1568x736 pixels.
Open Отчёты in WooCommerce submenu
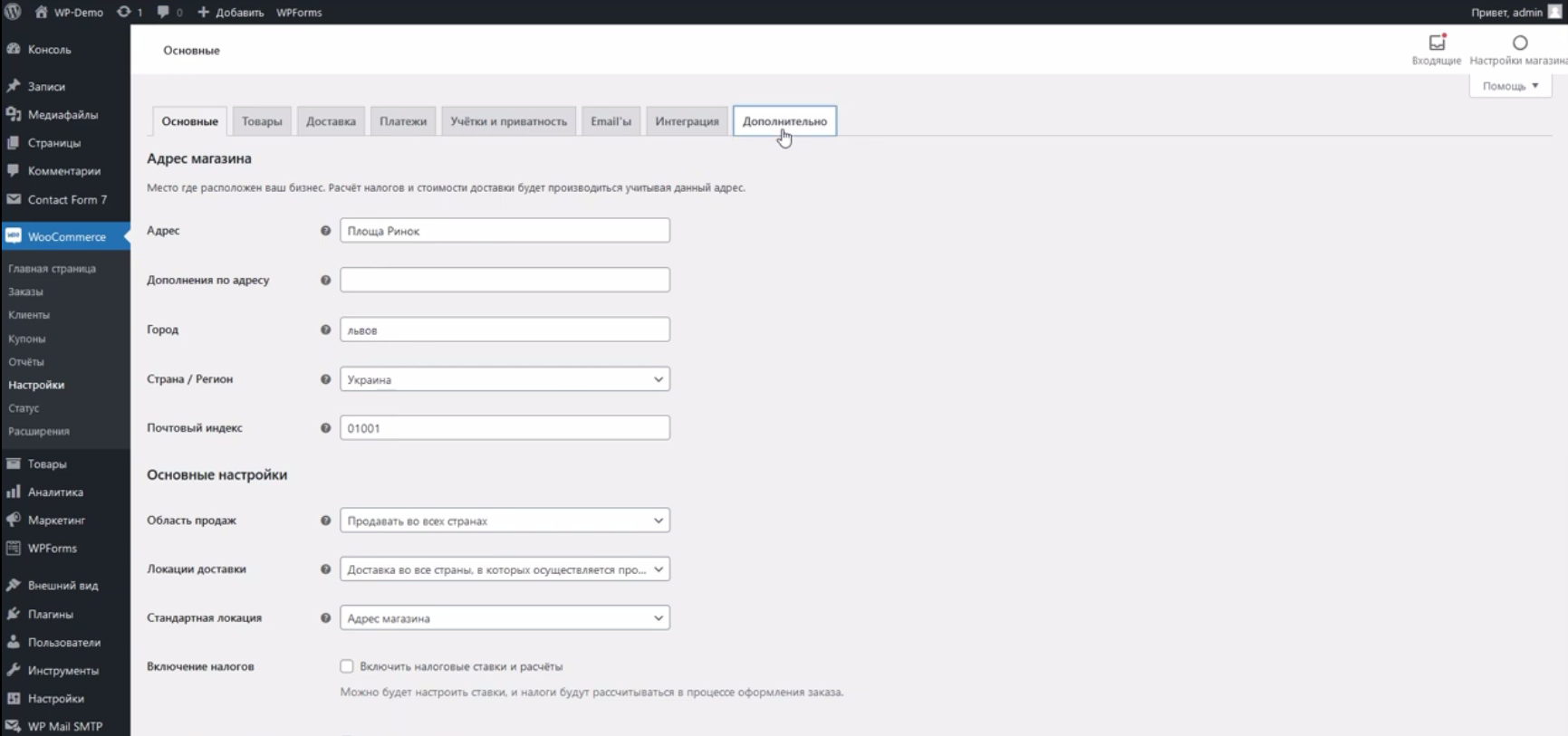[x=26, y=362]
